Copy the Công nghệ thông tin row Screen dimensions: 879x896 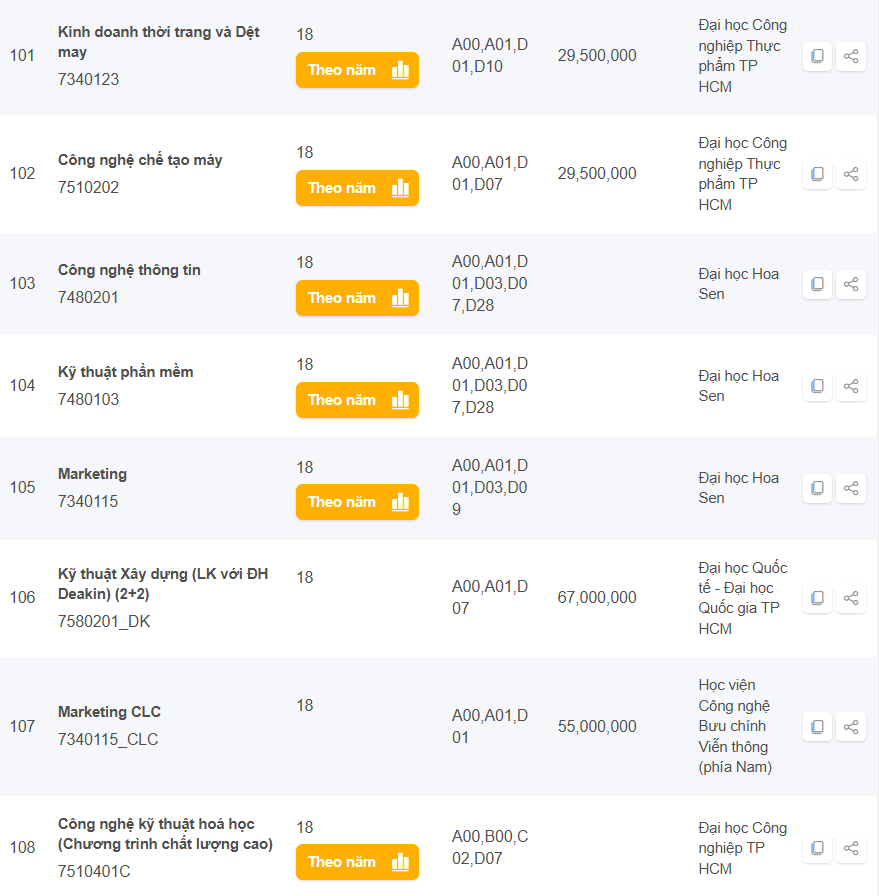[817, 284]
